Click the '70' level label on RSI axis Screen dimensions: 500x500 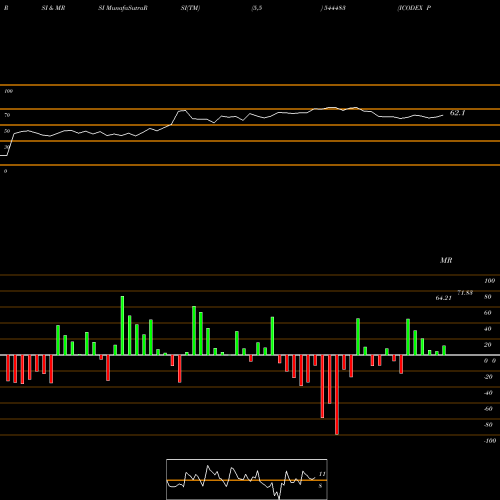tap(7, 115)
